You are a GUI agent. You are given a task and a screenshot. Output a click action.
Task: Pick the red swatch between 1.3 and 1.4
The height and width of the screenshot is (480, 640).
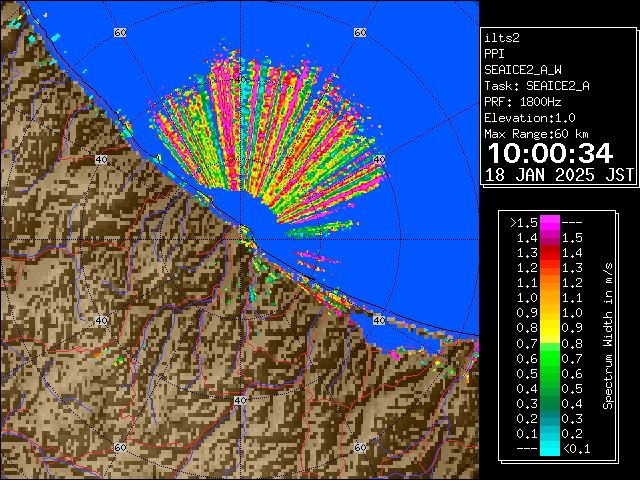pyautogui.click(x=550, y=253)
